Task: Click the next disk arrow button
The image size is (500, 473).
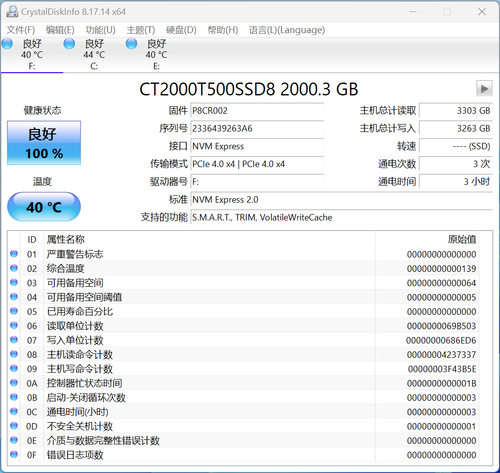Action: point(484,89)
